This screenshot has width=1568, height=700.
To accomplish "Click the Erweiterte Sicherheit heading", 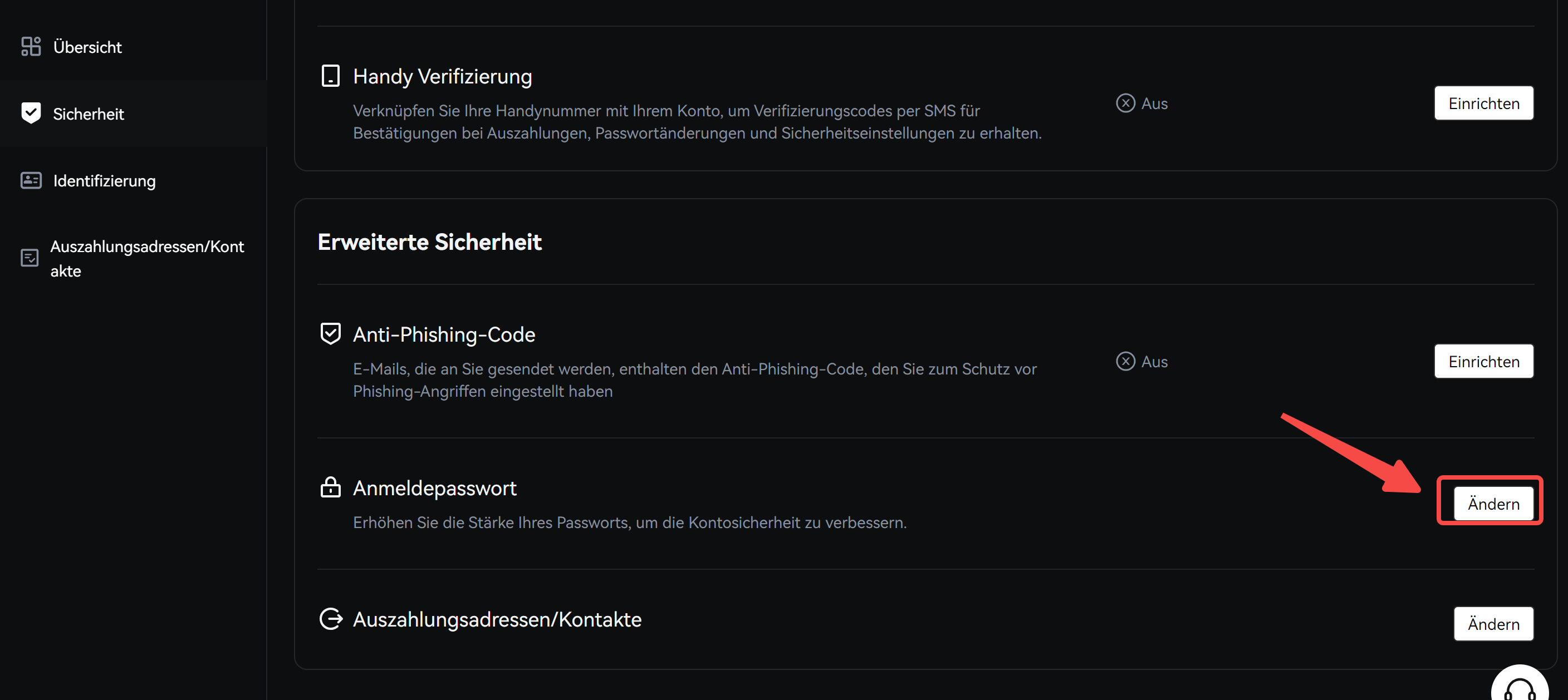I will click(429, 242).
